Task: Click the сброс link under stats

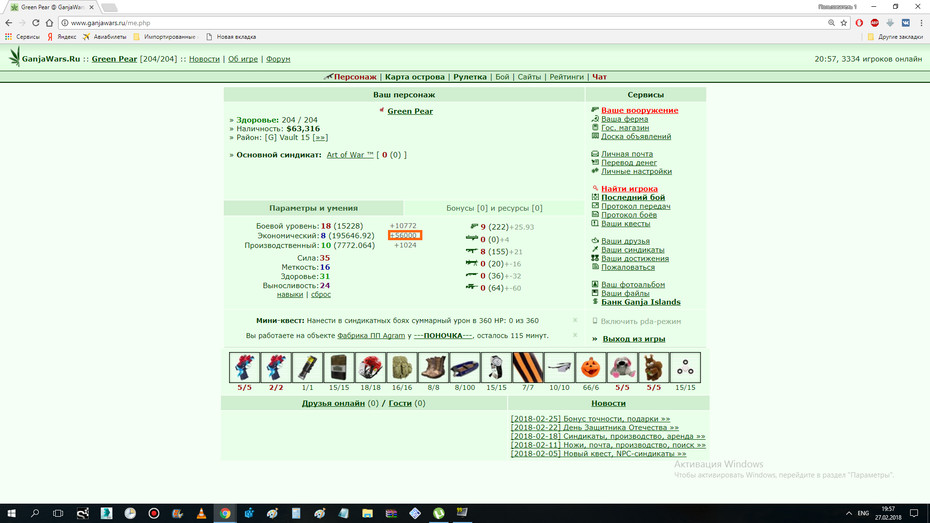Action: 321,294
